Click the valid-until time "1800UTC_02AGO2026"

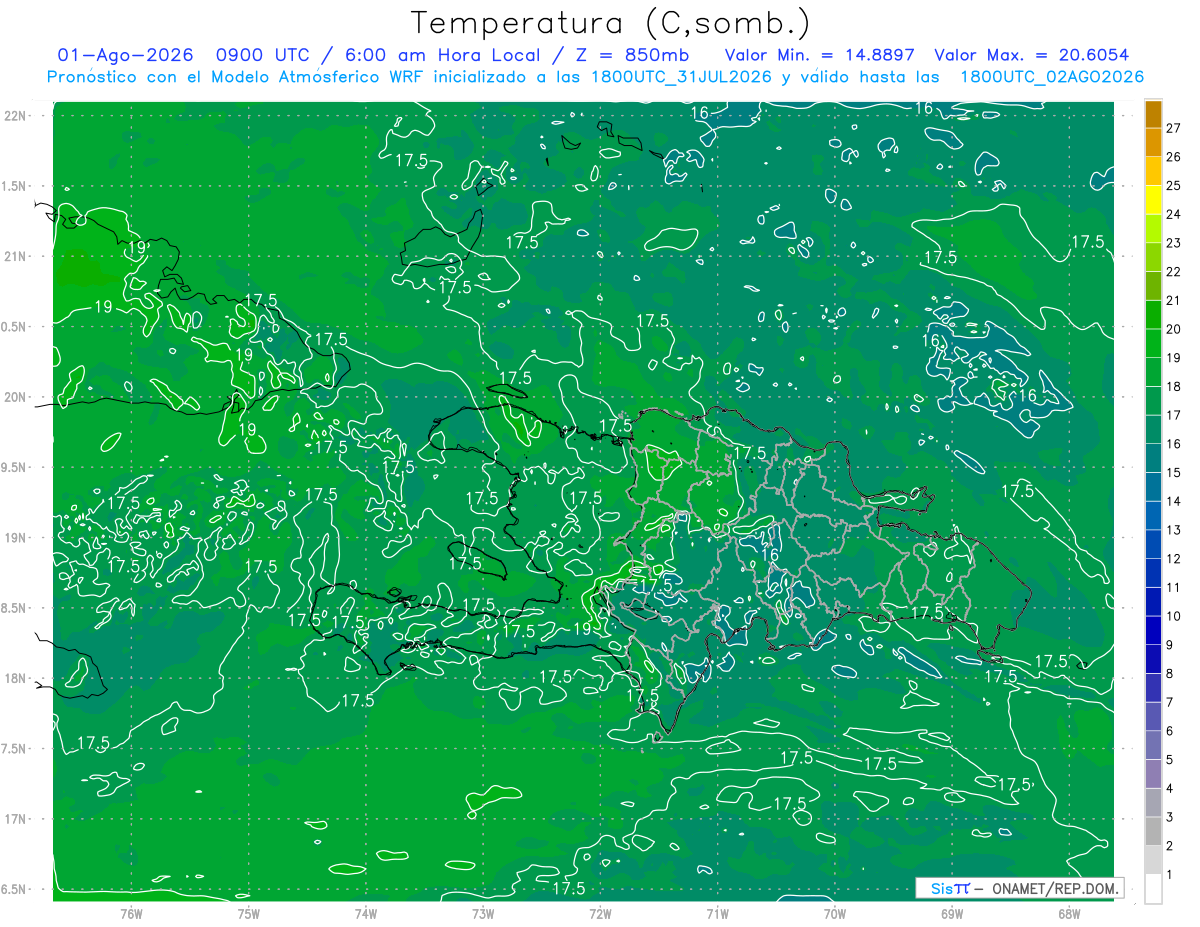(1052, 76)
